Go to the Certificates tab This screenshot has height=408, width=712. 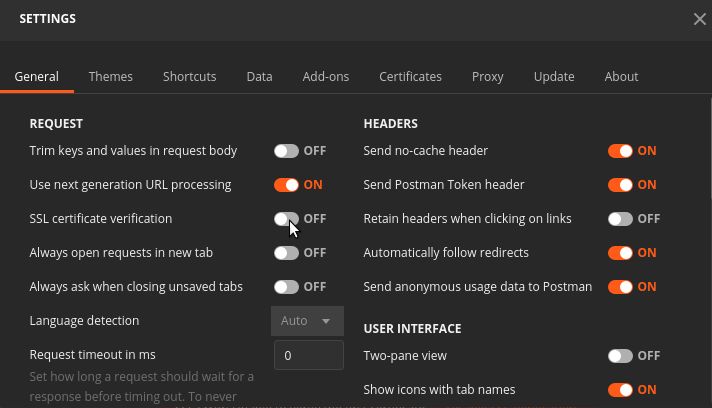[x=410, y=77]
